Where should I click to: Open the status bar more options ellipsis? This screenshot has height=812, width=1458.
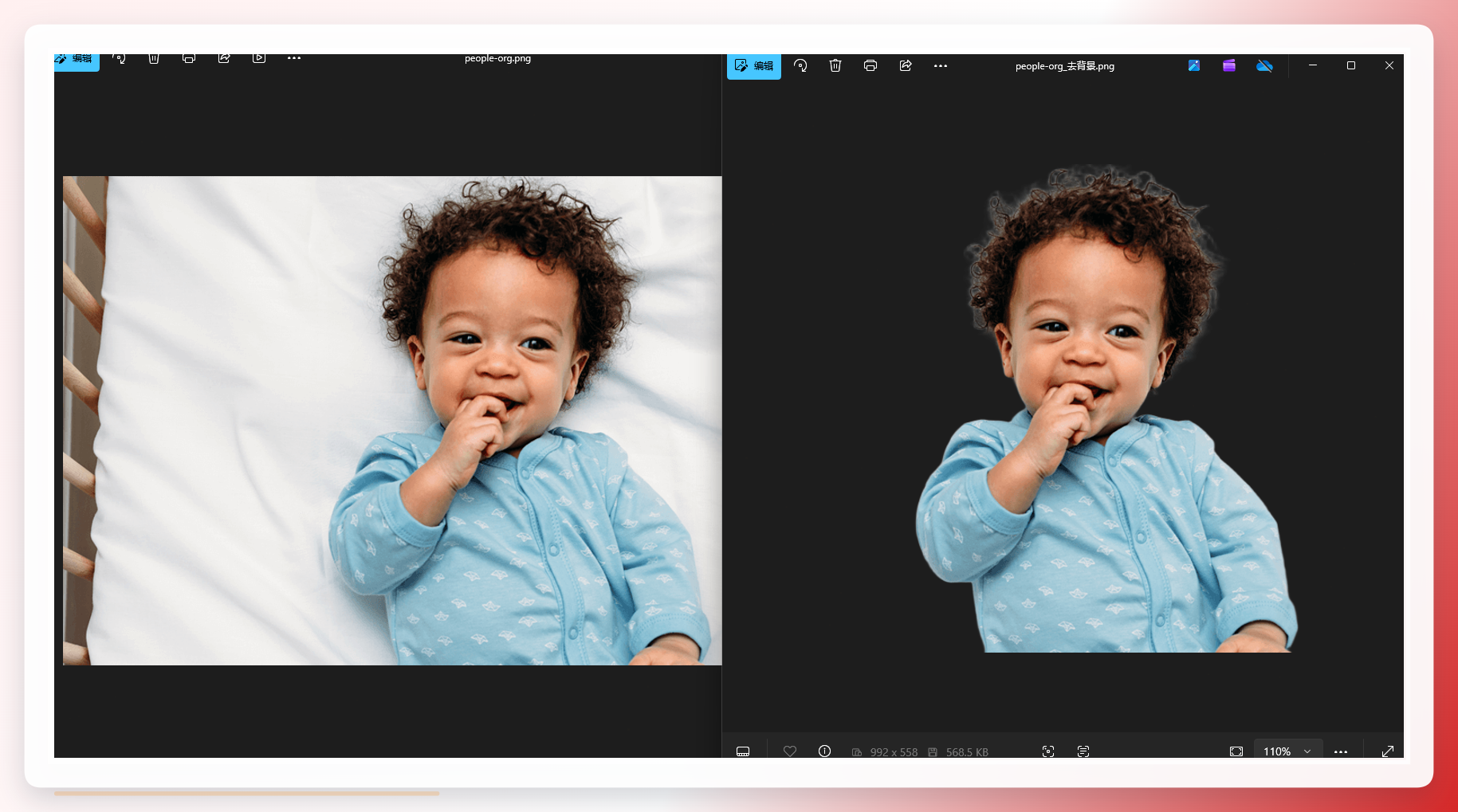[x=1341, y=751]
